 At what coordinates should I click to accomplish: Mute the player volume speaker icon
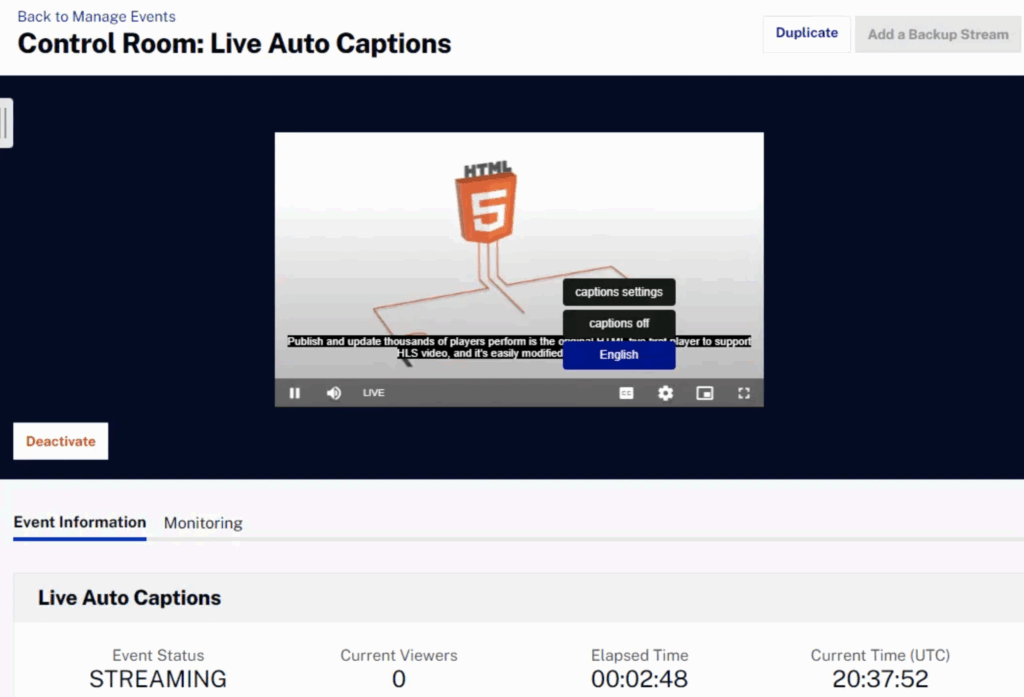334,393
